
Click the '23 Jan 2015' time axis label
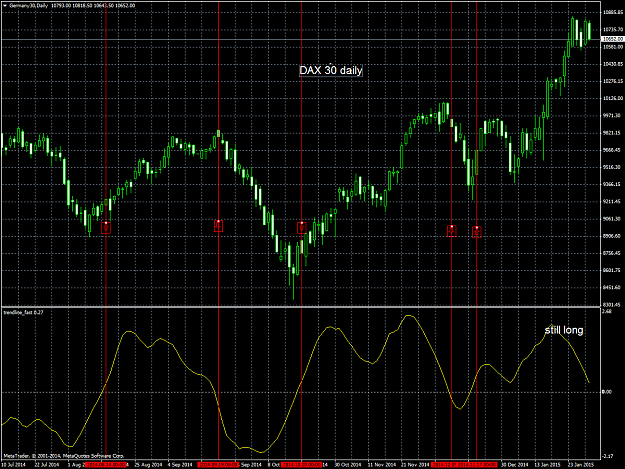581,465
